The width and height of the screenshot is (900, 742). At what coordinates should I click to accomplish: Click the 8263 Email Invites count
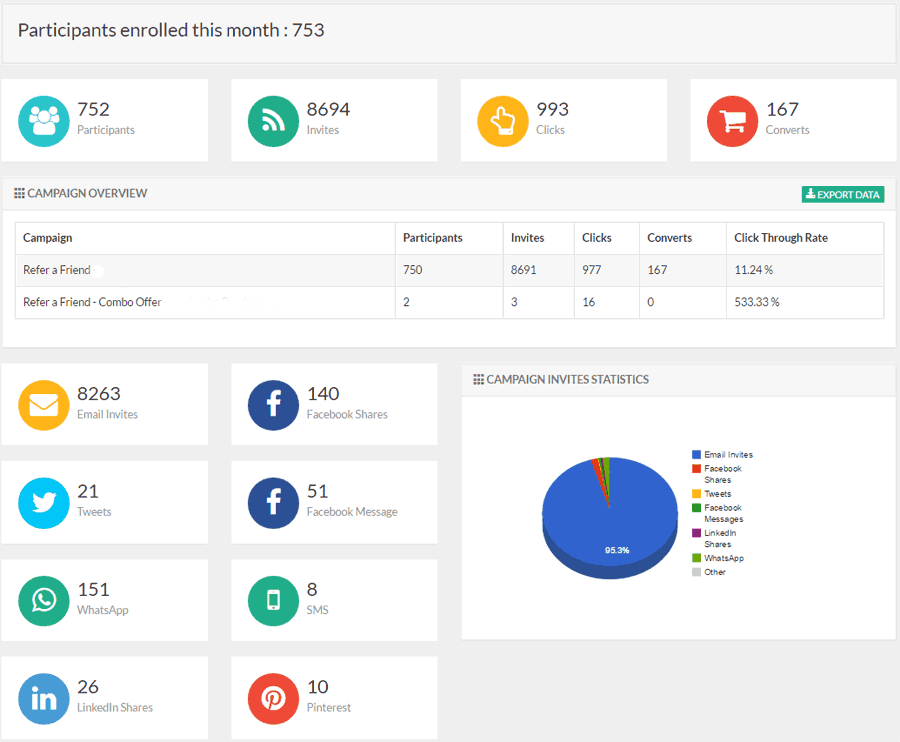99,394
